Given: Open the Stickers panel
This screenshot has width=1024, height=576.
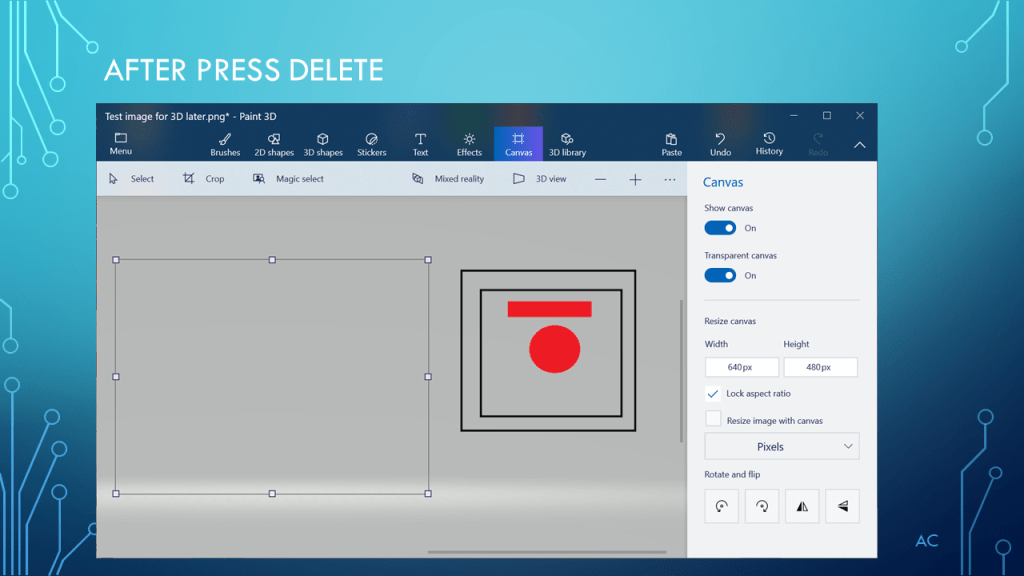Looking at the screenshot, I should pos(371,144).
